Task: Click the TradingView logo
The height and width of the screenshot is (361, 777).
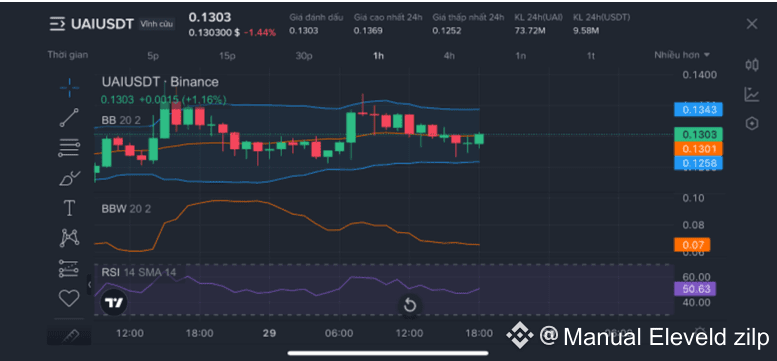Action: point(114,303)
